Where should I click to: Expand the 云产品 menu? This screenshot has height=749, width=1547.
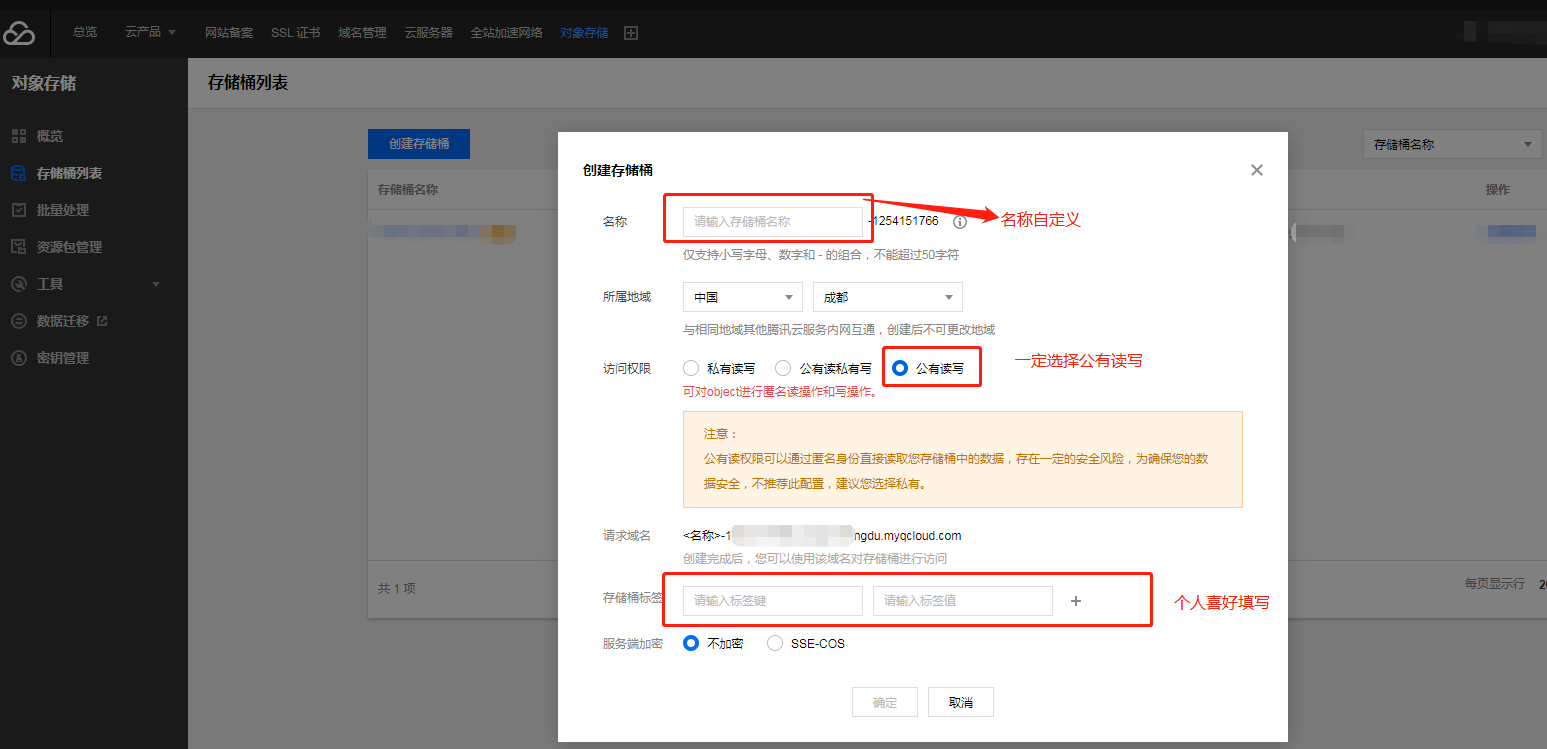tap(150, 32)
